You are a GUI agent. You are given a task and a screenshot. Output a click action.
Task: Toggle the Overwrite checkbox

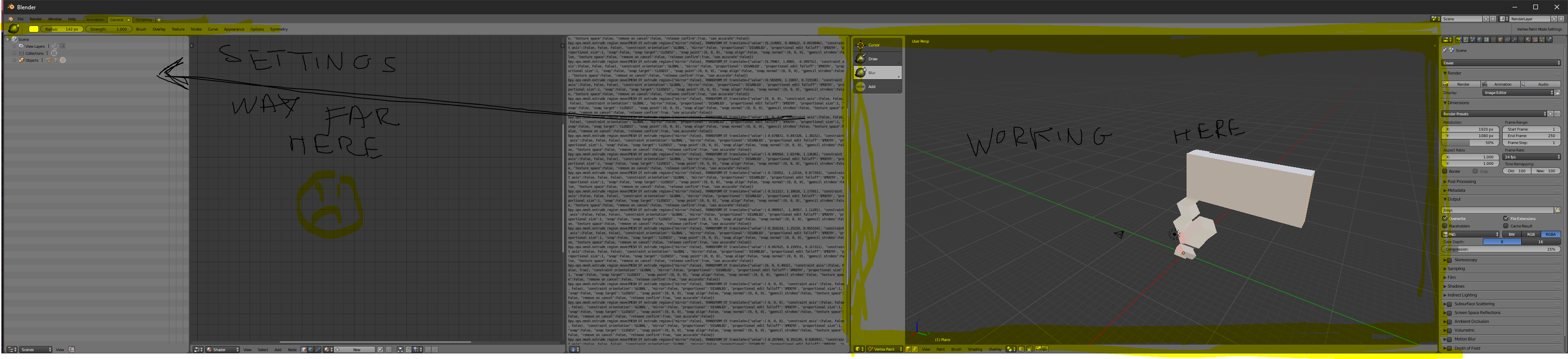[1445, 218]
